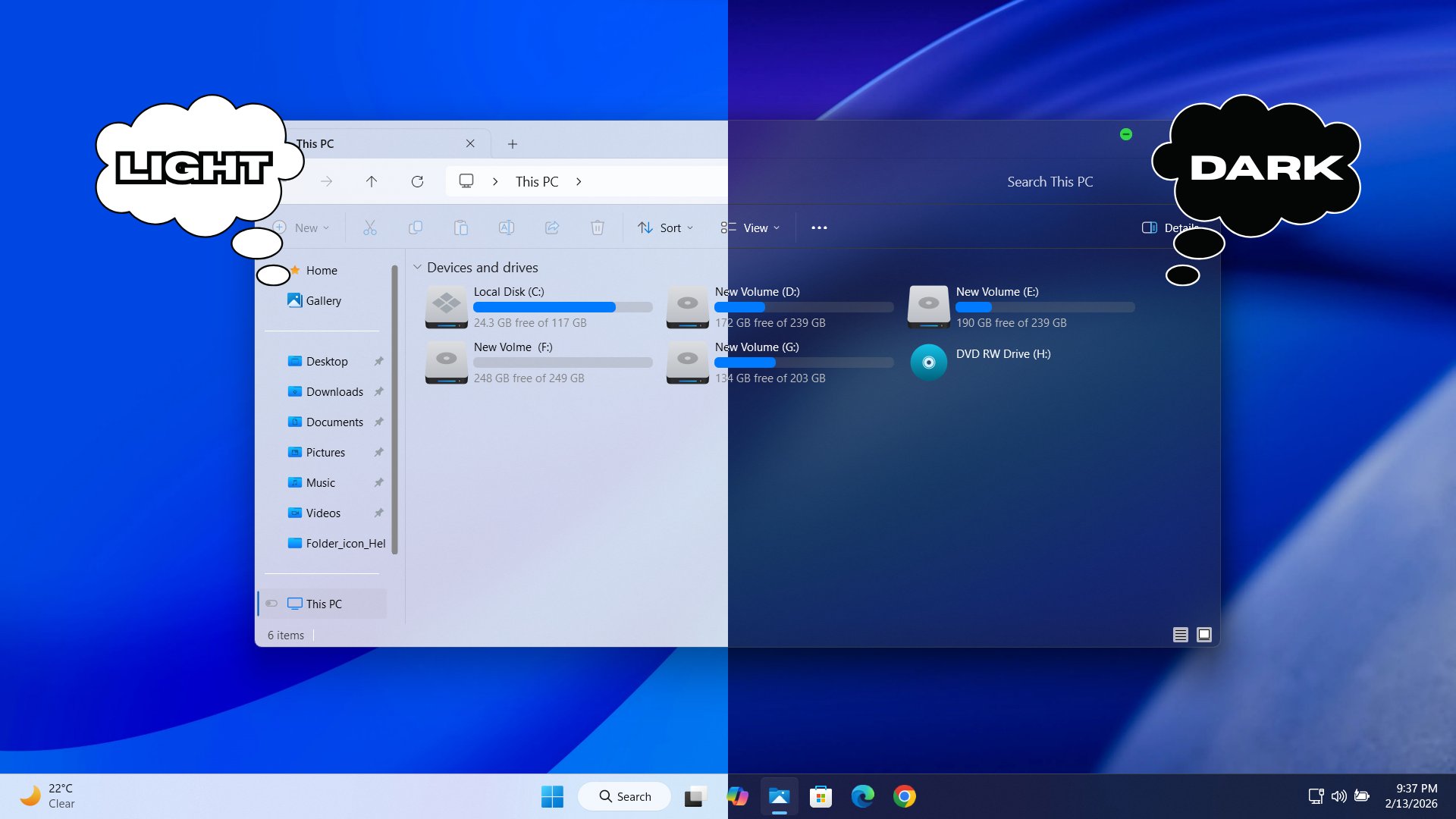1456x819 pixels.
Task: Collapse the Devices and drives group
Action: pyautogui.click(x=417, y=268)
